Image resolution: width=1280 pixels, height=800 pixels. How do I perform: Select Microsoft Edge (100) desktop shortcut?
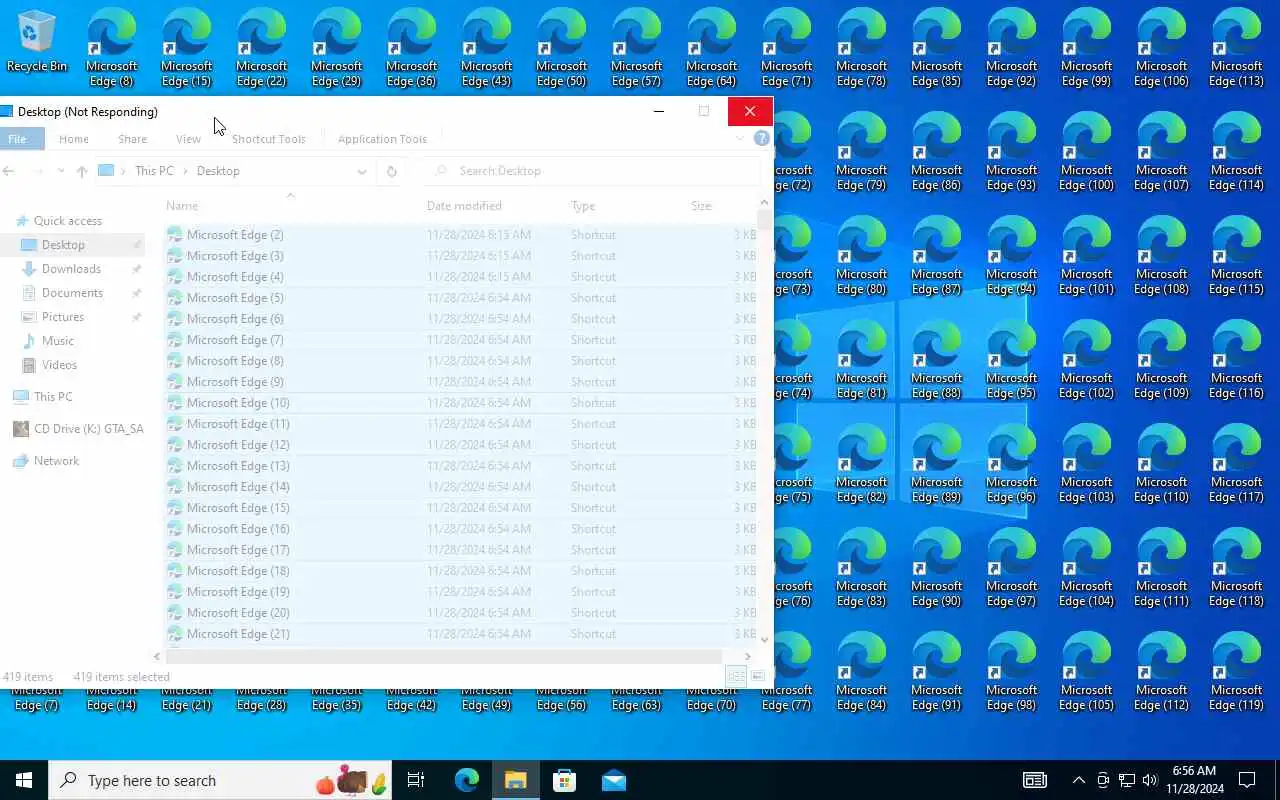pos(1087,152)
